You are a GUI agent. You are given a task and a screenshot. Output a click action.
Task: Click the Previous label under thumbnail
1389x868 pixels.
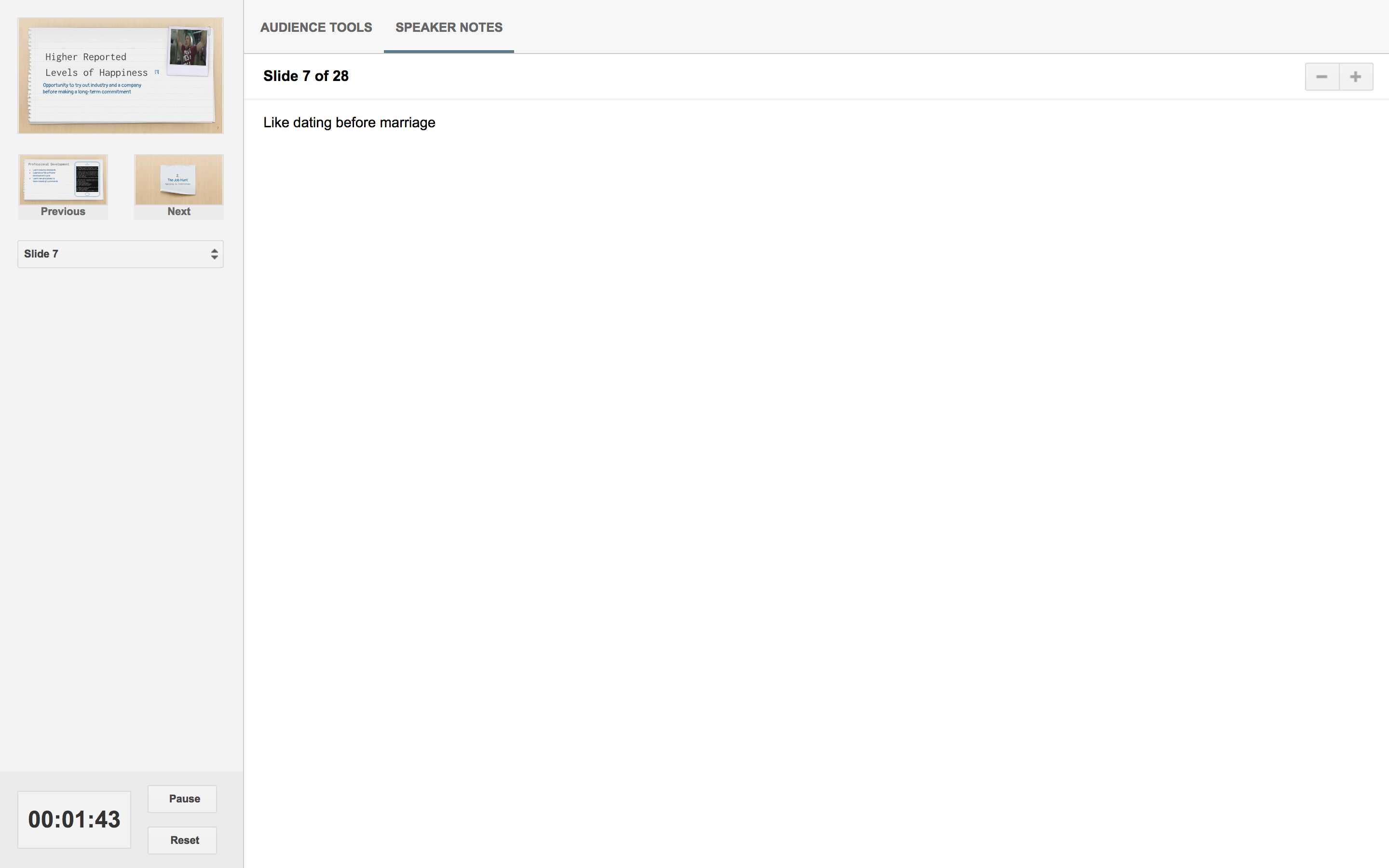click(63, 211)
